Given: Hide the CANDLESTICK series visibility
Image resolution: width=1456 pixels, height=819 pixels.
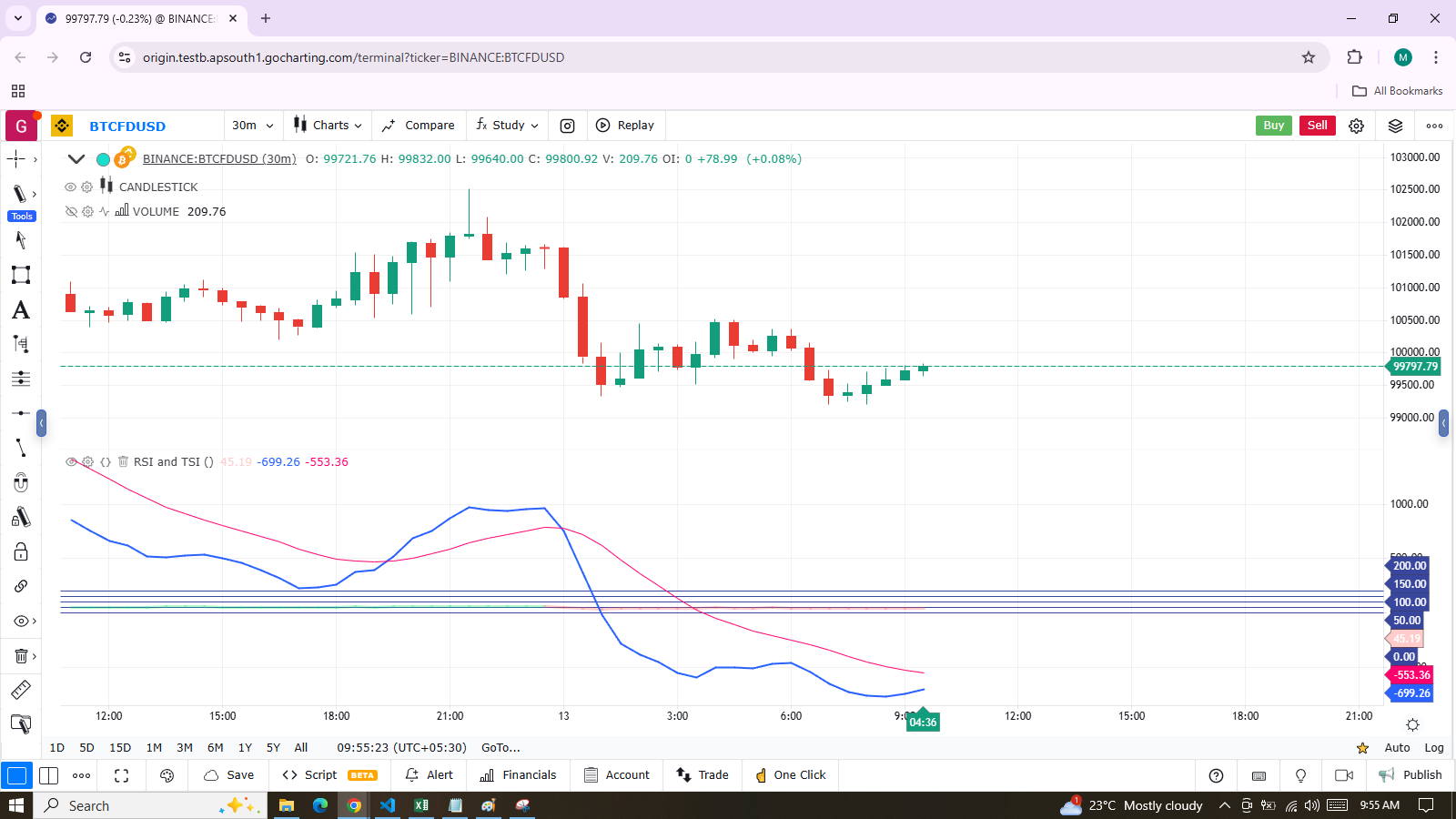Looking at the screenshot, I should 70,187.
